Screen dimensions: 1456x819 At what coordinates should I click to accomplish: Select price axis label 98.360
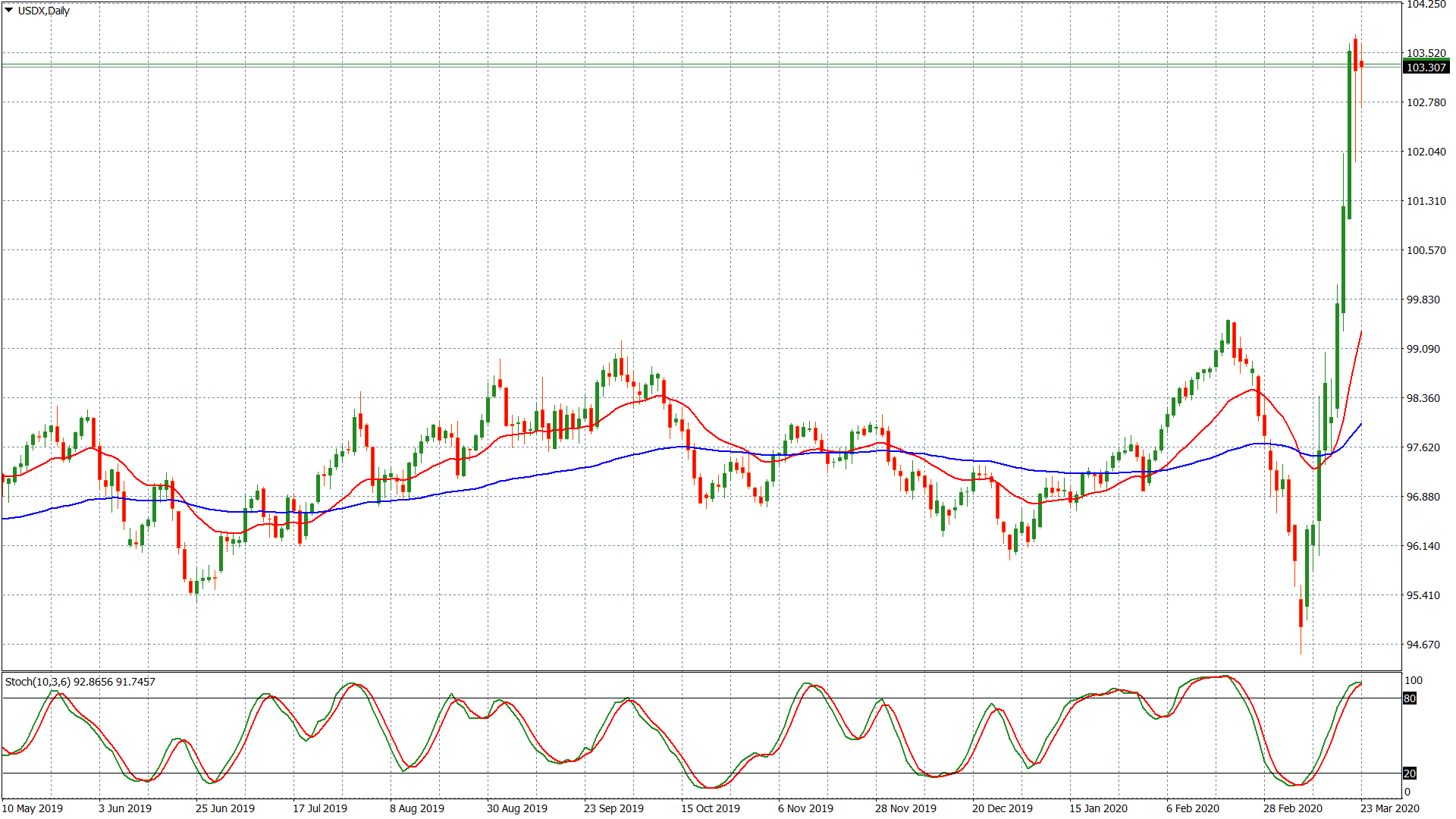(1423, 398)
